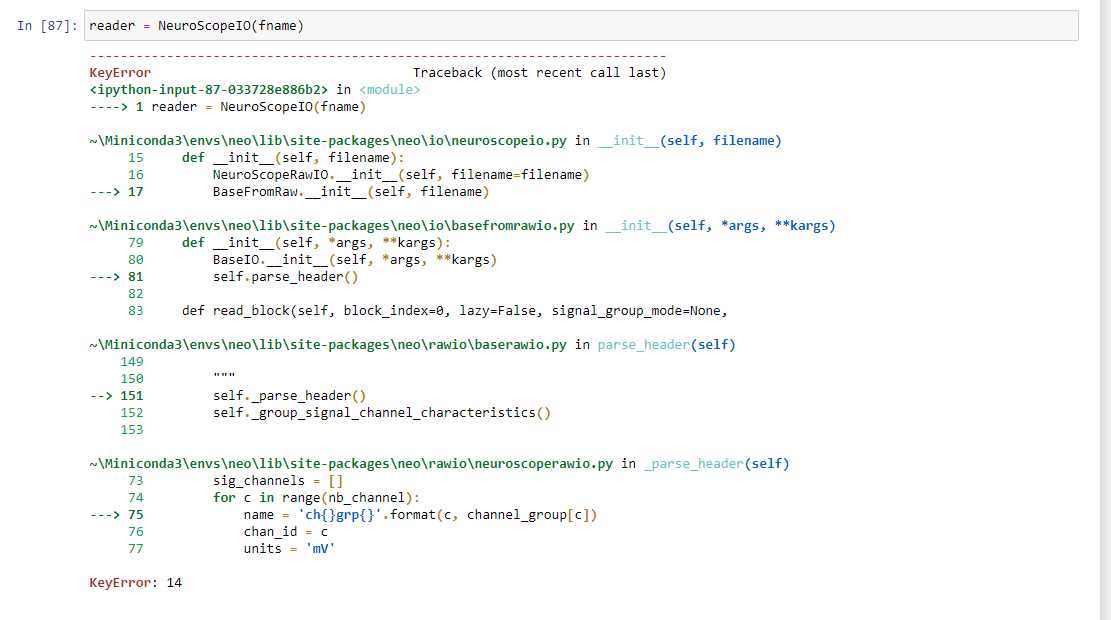Click line 73 'sig_channels = []' code

tap(278, 480)
